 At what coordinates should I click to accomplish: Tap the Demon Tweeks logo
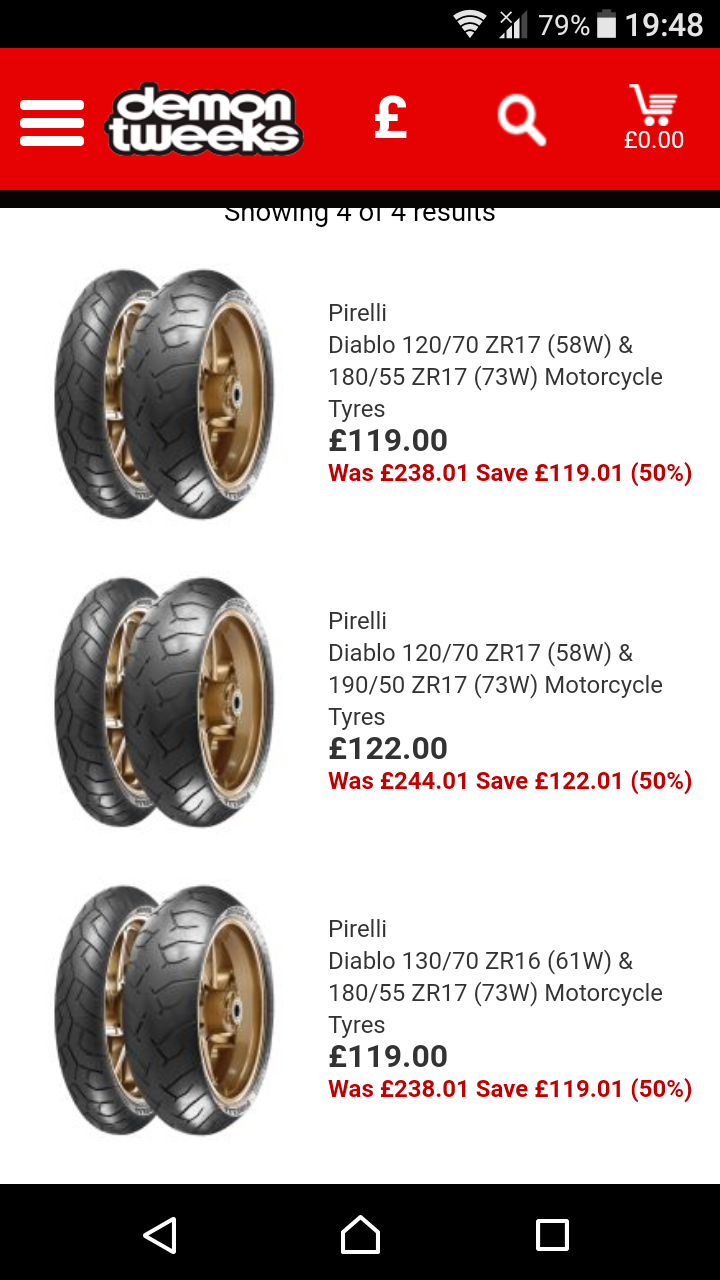204,121
